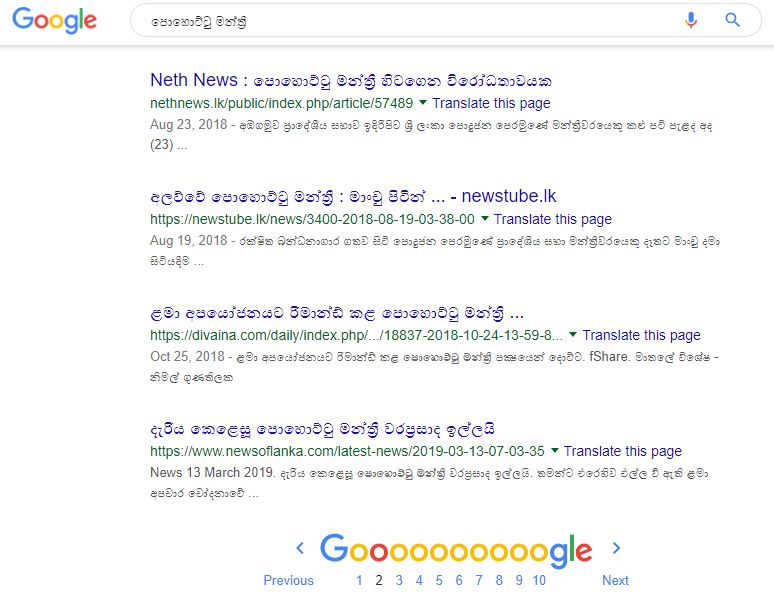Open the divaina.com result title
The image size is (774, 597).
(337, 313)
